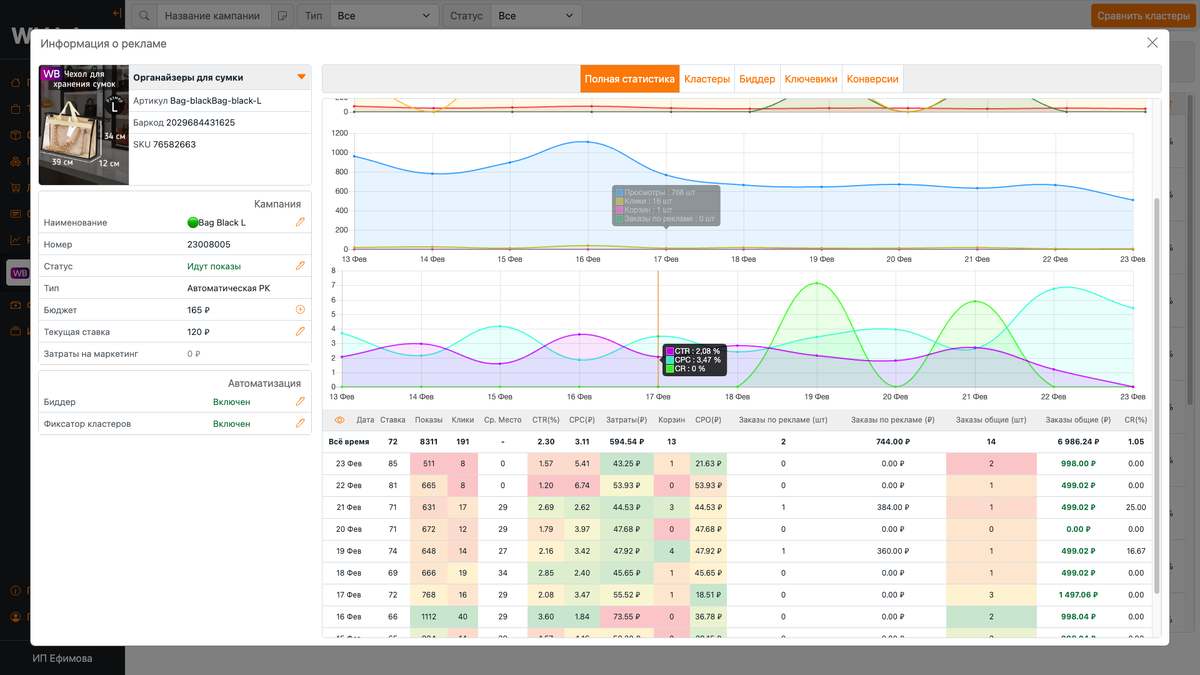
Task: Add funds with the Бюджет plus icon
Action: [300, 310]
